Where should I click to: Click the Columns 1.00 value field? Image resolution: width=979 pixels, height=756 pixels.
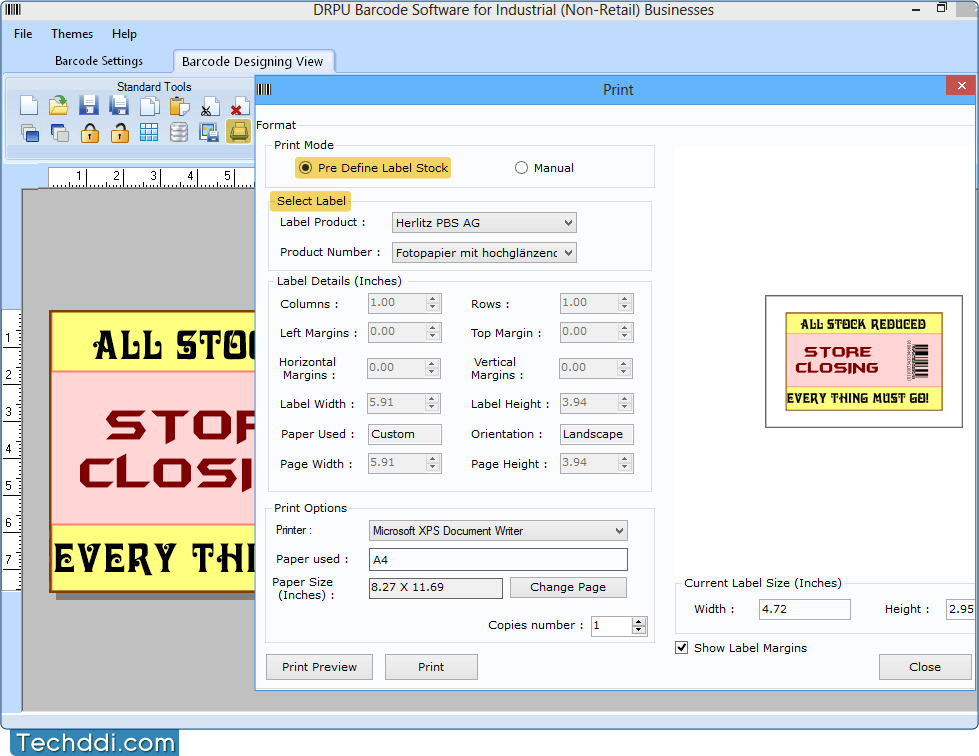397,303
